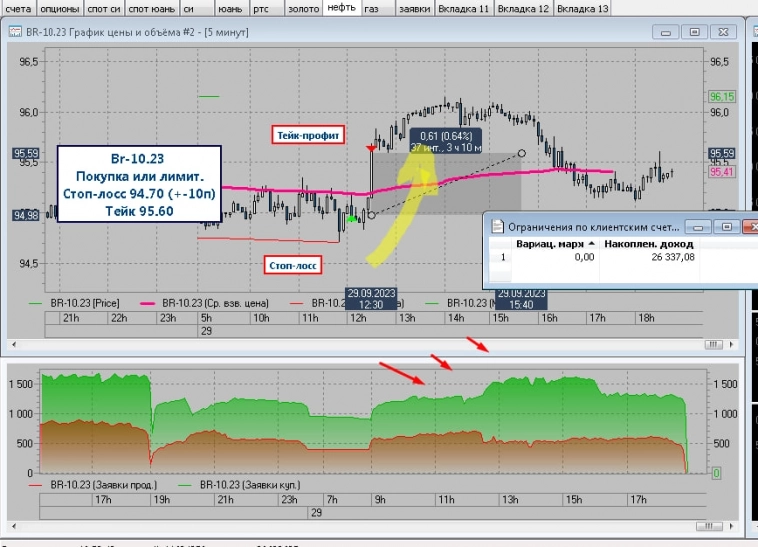This screenshot has height=547, width=758.
Task: Select the 0,00 variation margin cell
Action: [555, 257]
